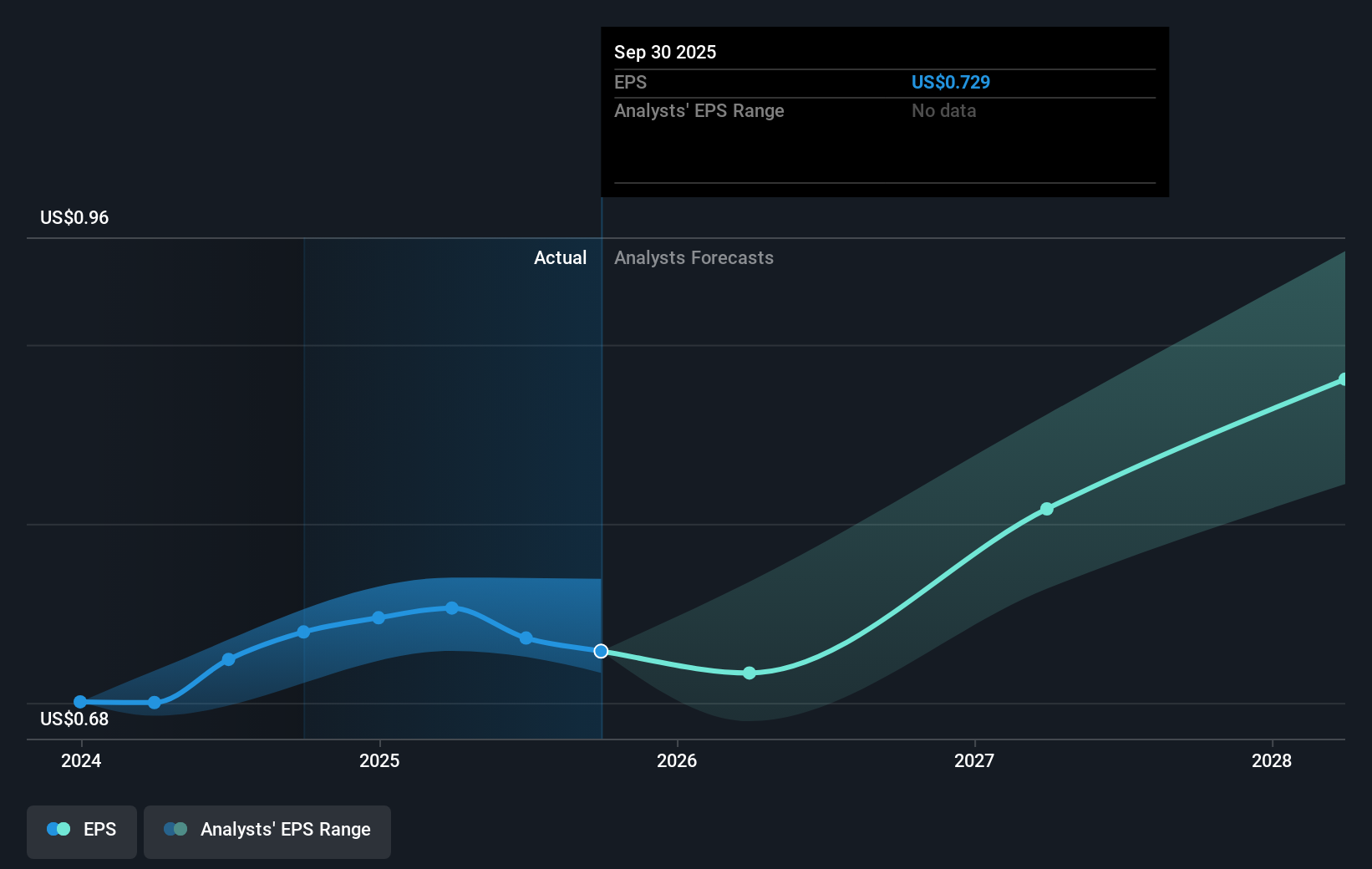The image size is (1372, 869).
Task: Toggle the Analysts' EPS Range legend series
Action: coord(267,831)
